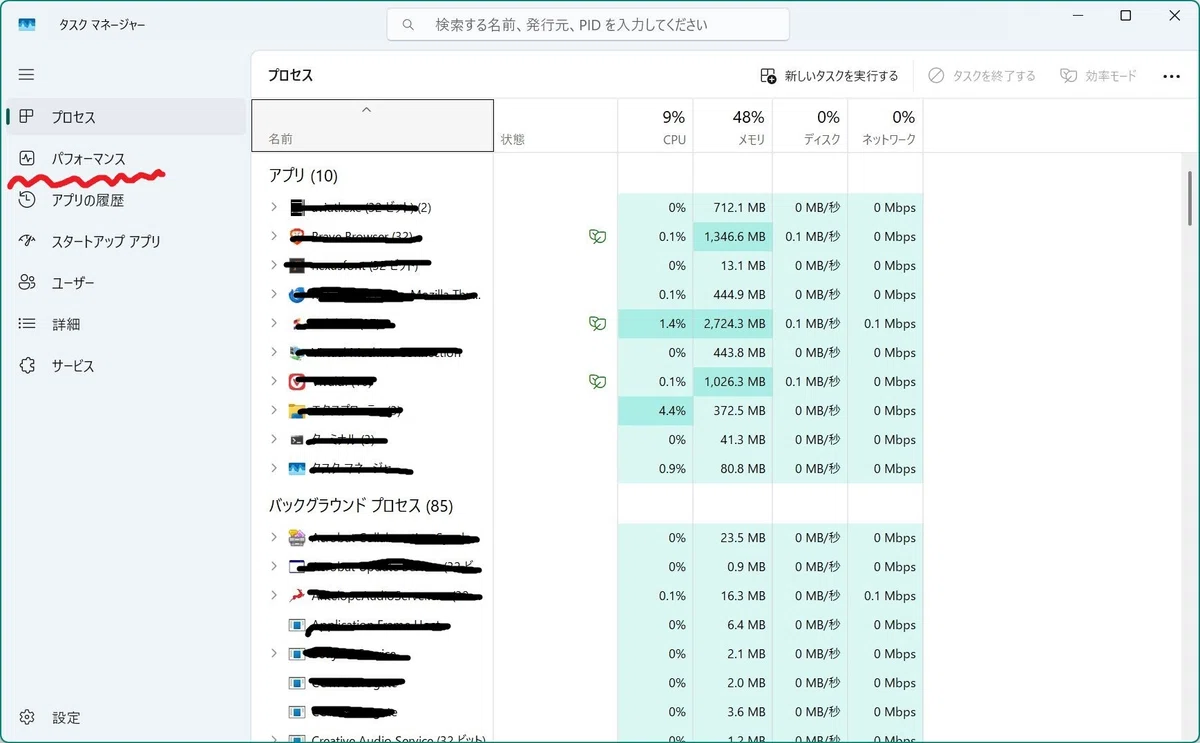Click the terminal icon in the 41.3 MB row
This screenshot has width=1200, height=743.
pyautogui.click(x=297, y=440)
